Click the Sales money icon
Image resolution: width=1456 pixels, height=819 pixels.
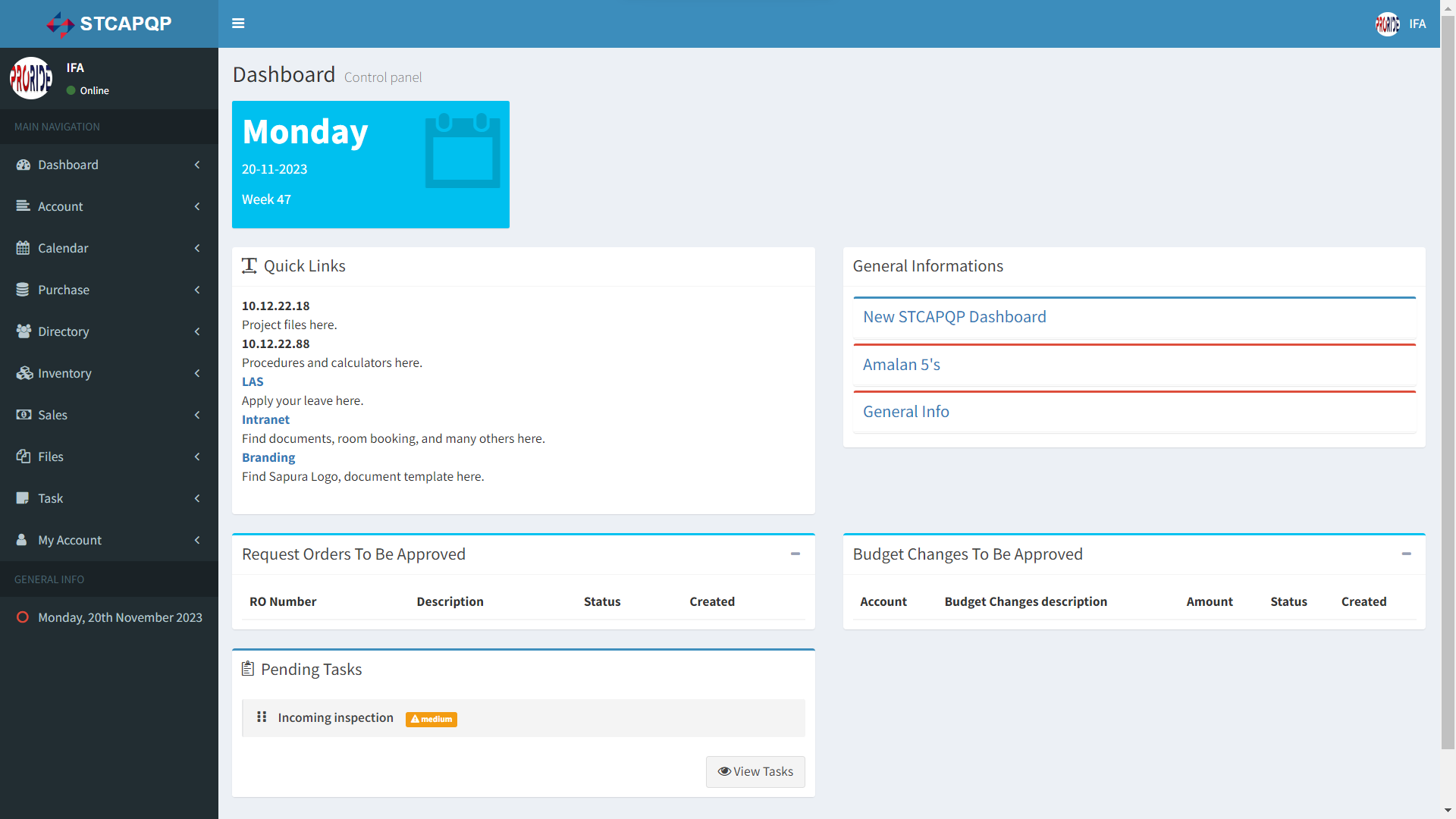point(24,415)
